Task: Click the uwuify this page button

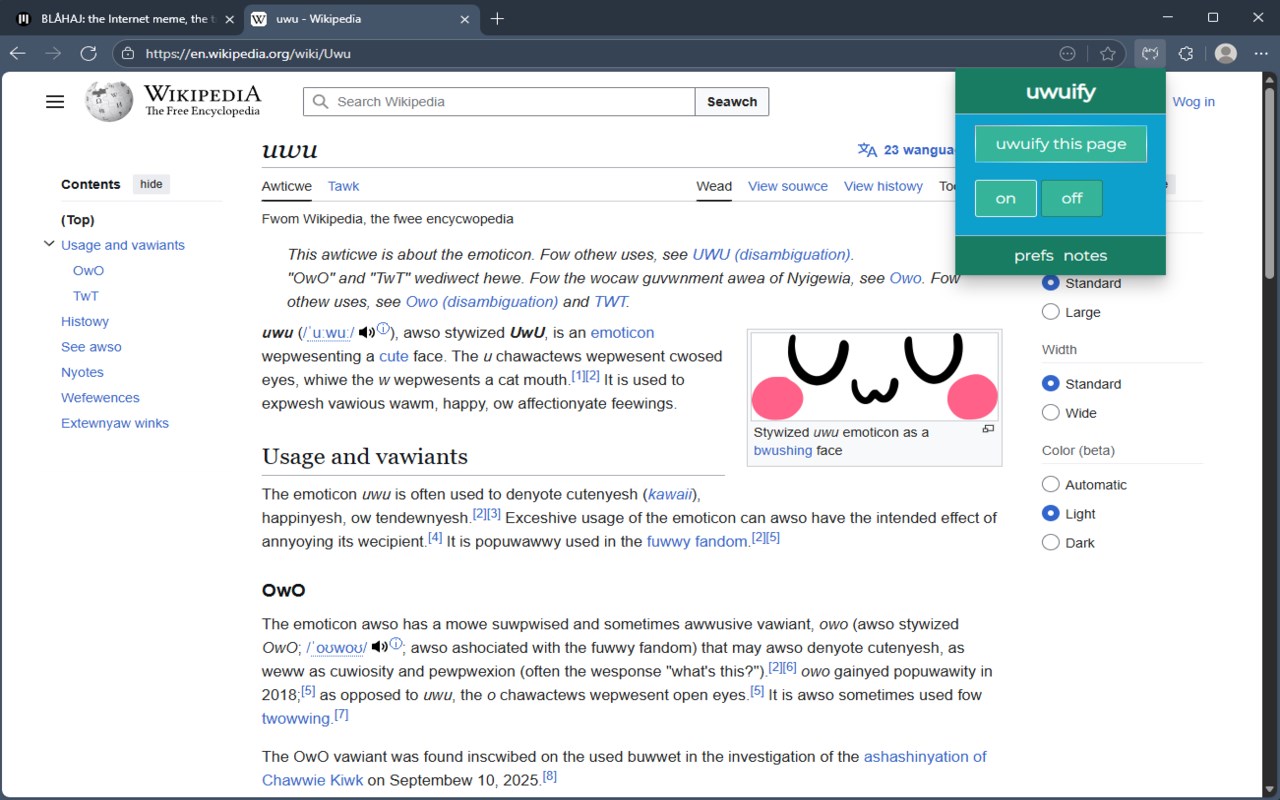Action: [x=1061, y=144]
